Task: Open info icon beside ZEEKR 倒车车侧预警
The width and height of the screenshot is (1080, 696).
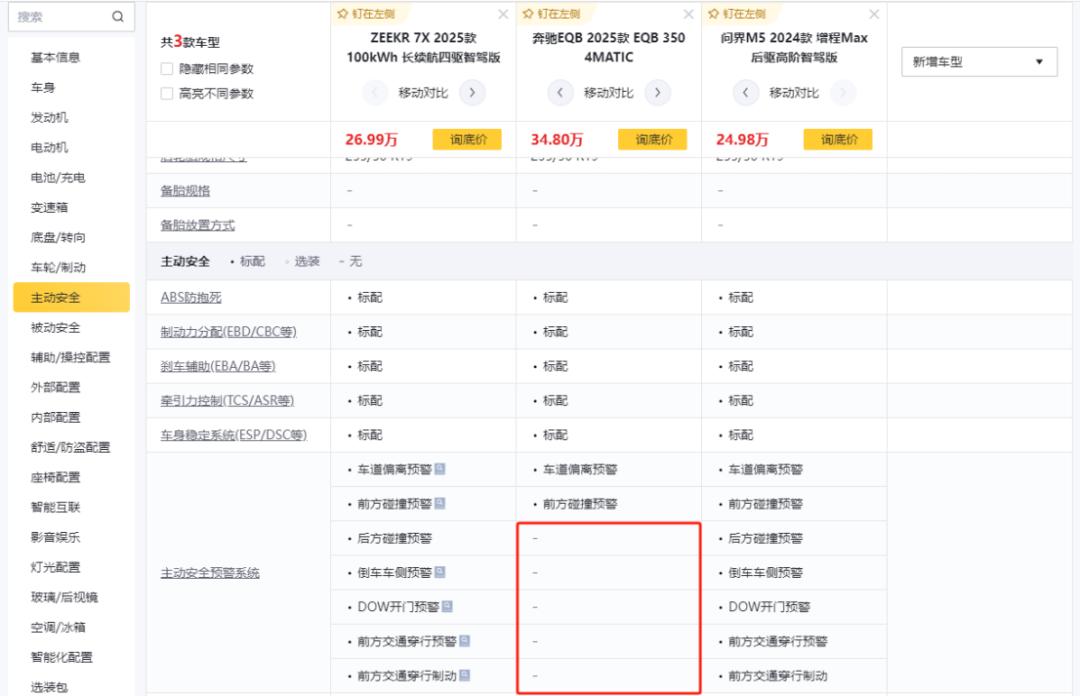Action: pos(440,572)
